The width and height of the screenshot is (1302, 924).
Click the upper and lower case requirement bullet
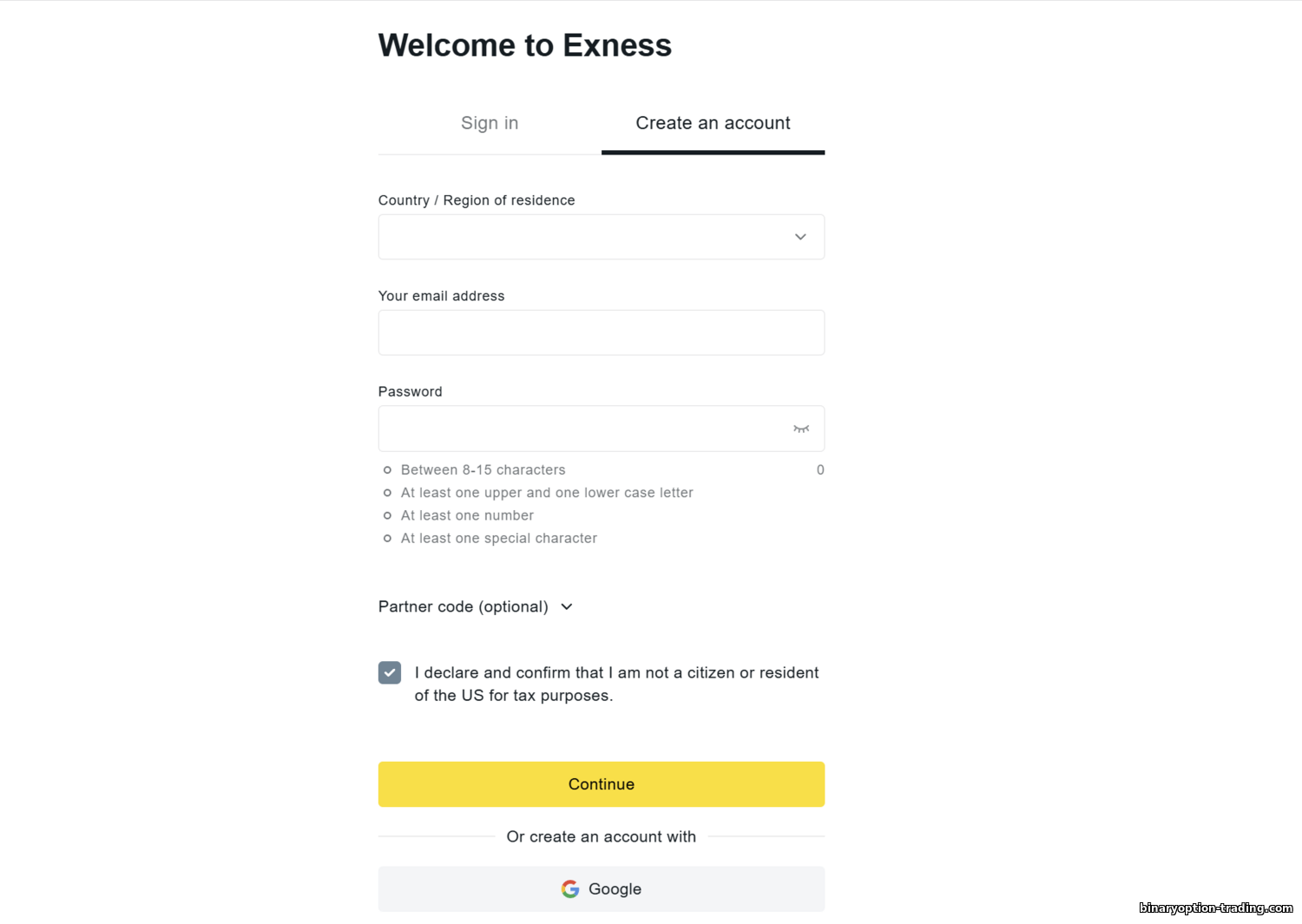[x=387, y=493]
